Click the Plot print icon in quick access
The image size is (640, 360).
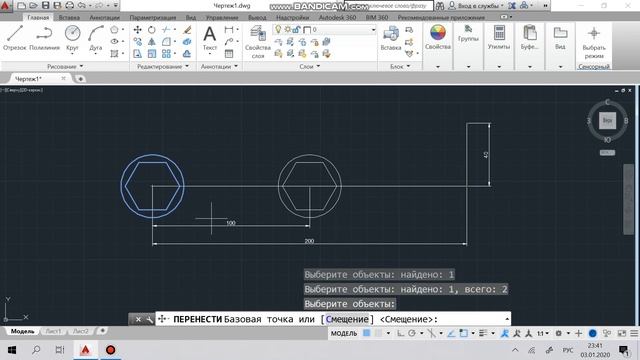click(69, 6)
